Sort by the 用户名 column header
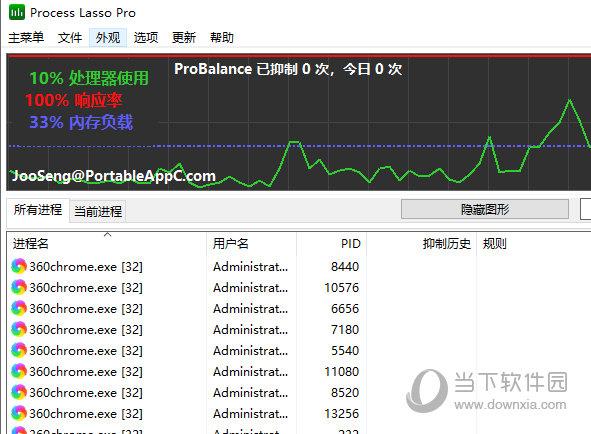This screenshot has width=591, height=434. [251, 244]
